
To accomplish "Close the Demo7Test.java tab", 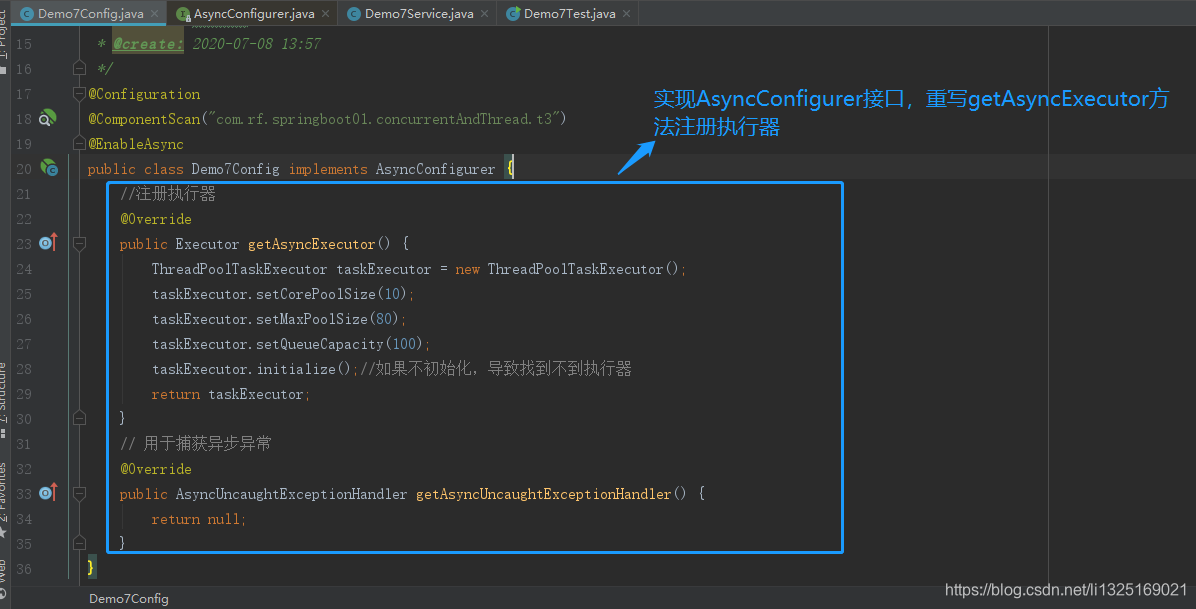I will coord(626,14).
